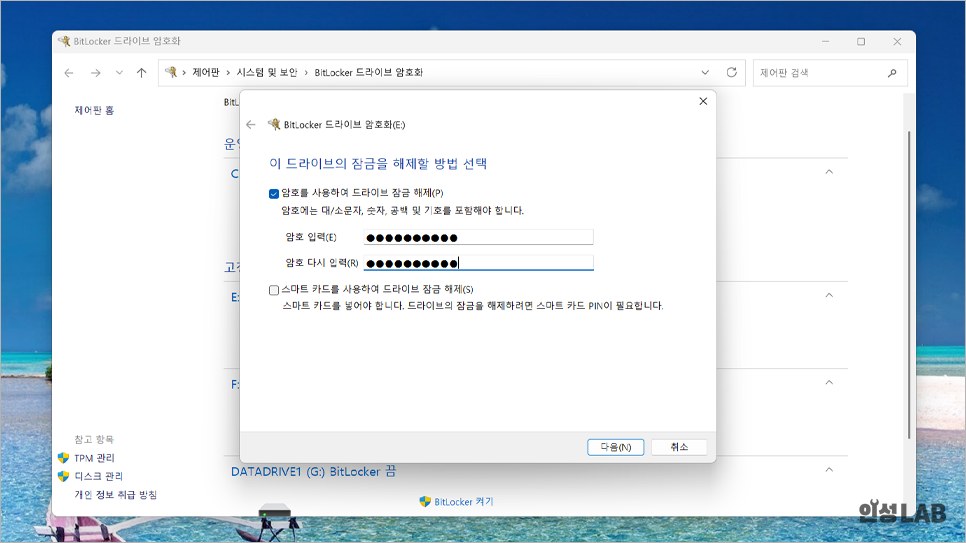Click BitLocker 켜기 link for G: drive
The image size is (966, 543).
tap(463, 502)
